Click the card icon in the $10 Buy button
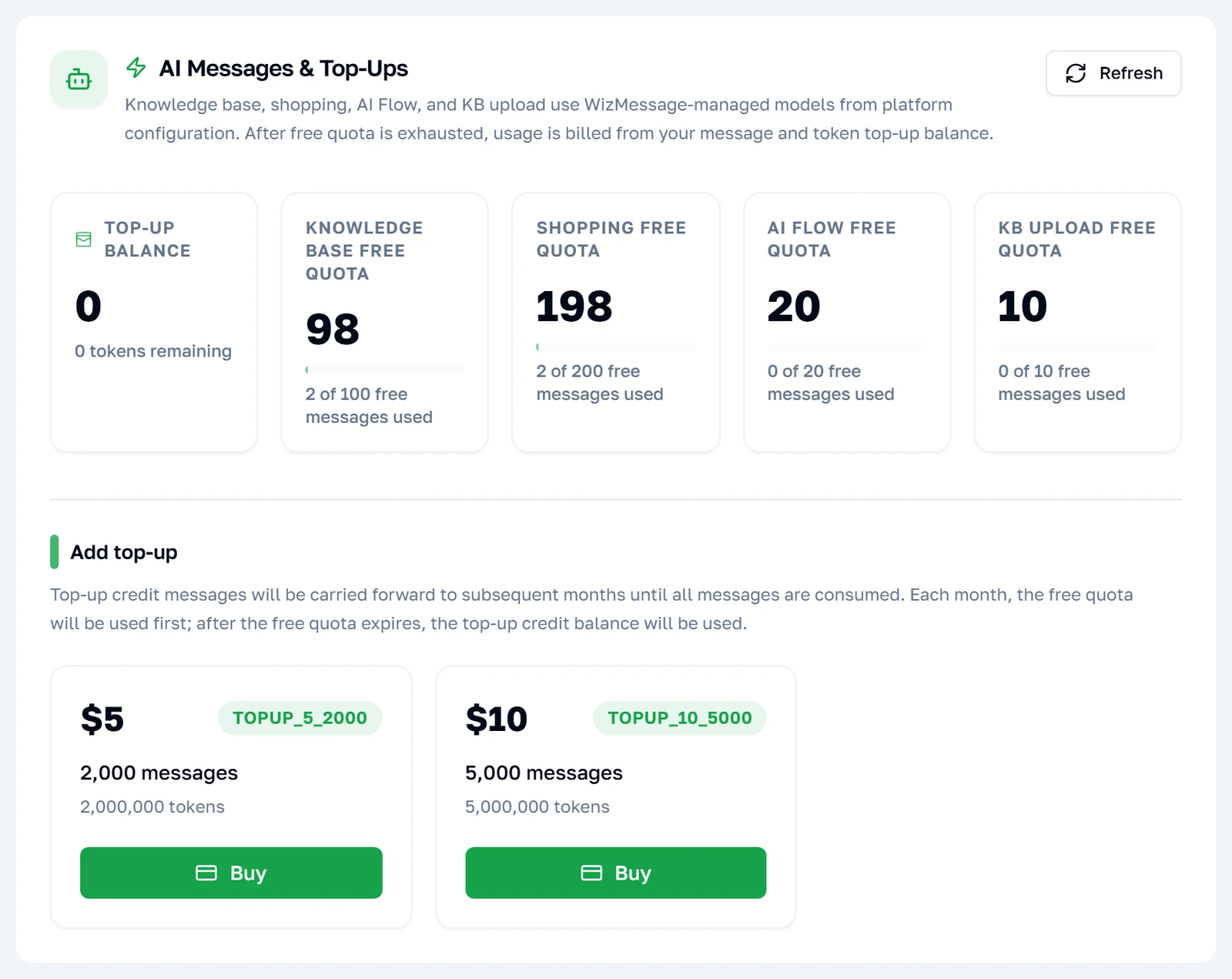Image resolution: width=1232 pixels, height=979 pixels. (591, 873)
